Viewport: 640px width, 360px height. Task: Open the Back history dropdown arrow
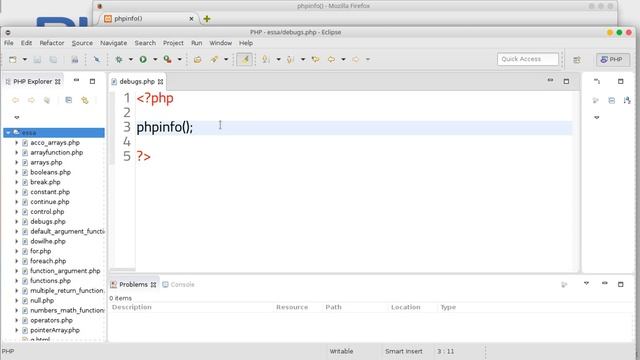343,60
